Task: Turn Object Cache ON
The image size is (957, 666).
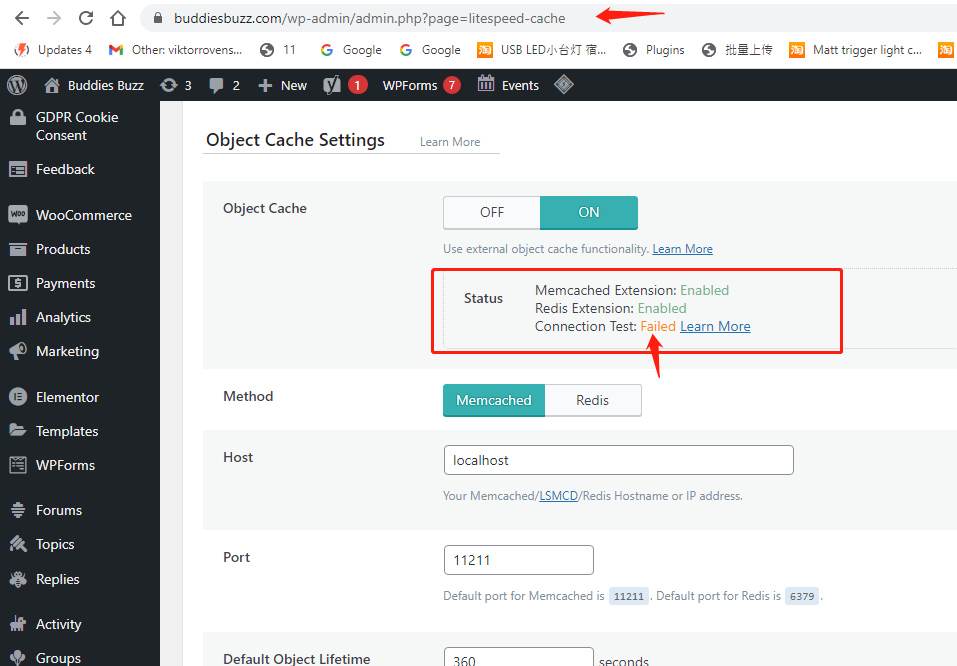Action: click(x=589, y=212)
